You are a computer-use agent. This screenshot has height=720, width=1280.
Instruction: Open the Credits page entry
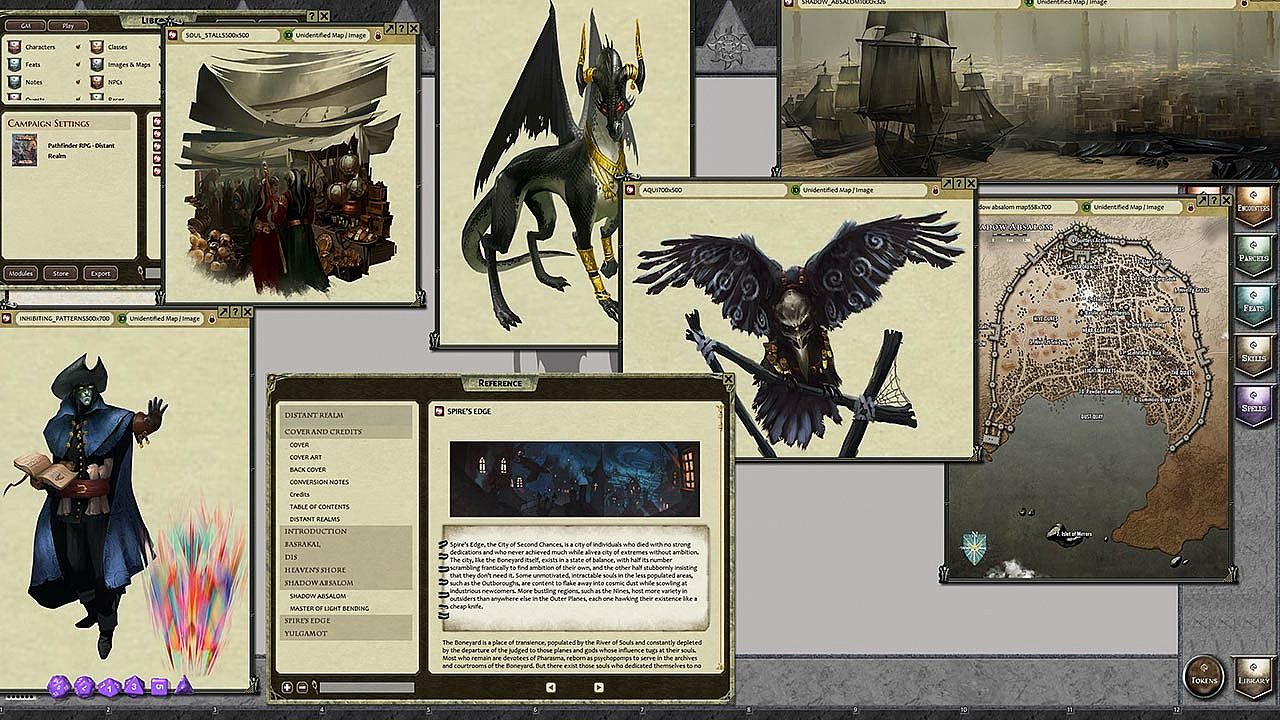(299, 494)
